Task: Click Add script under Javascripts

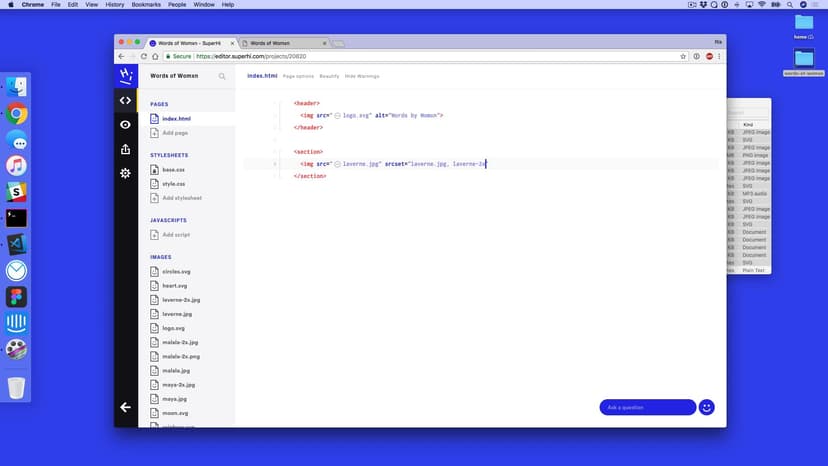Action: click(175, 234)
